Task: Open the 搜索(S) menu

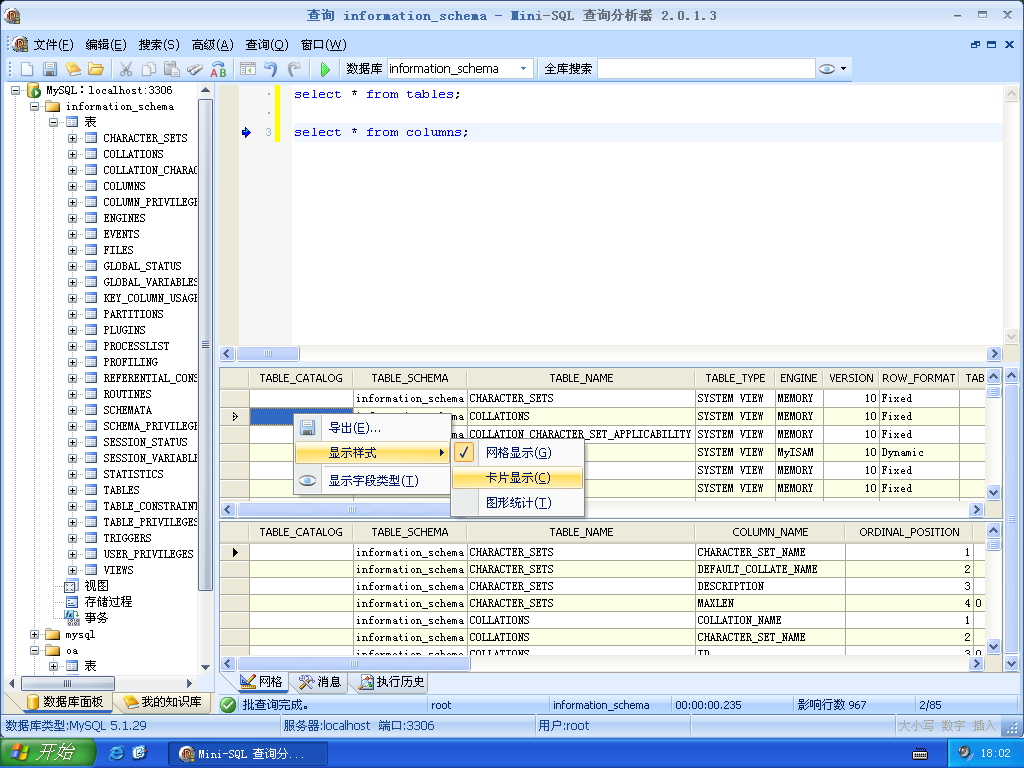Action: [159, 44]
